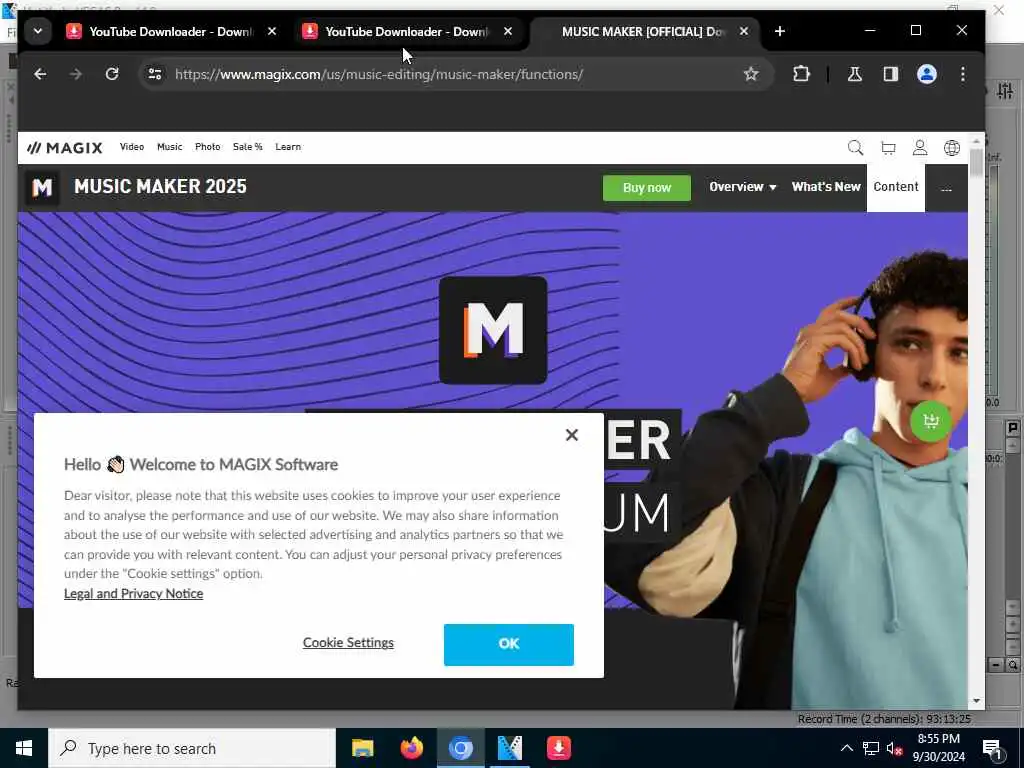Click the mixer sliders icon in background window

coord(1006,91)
